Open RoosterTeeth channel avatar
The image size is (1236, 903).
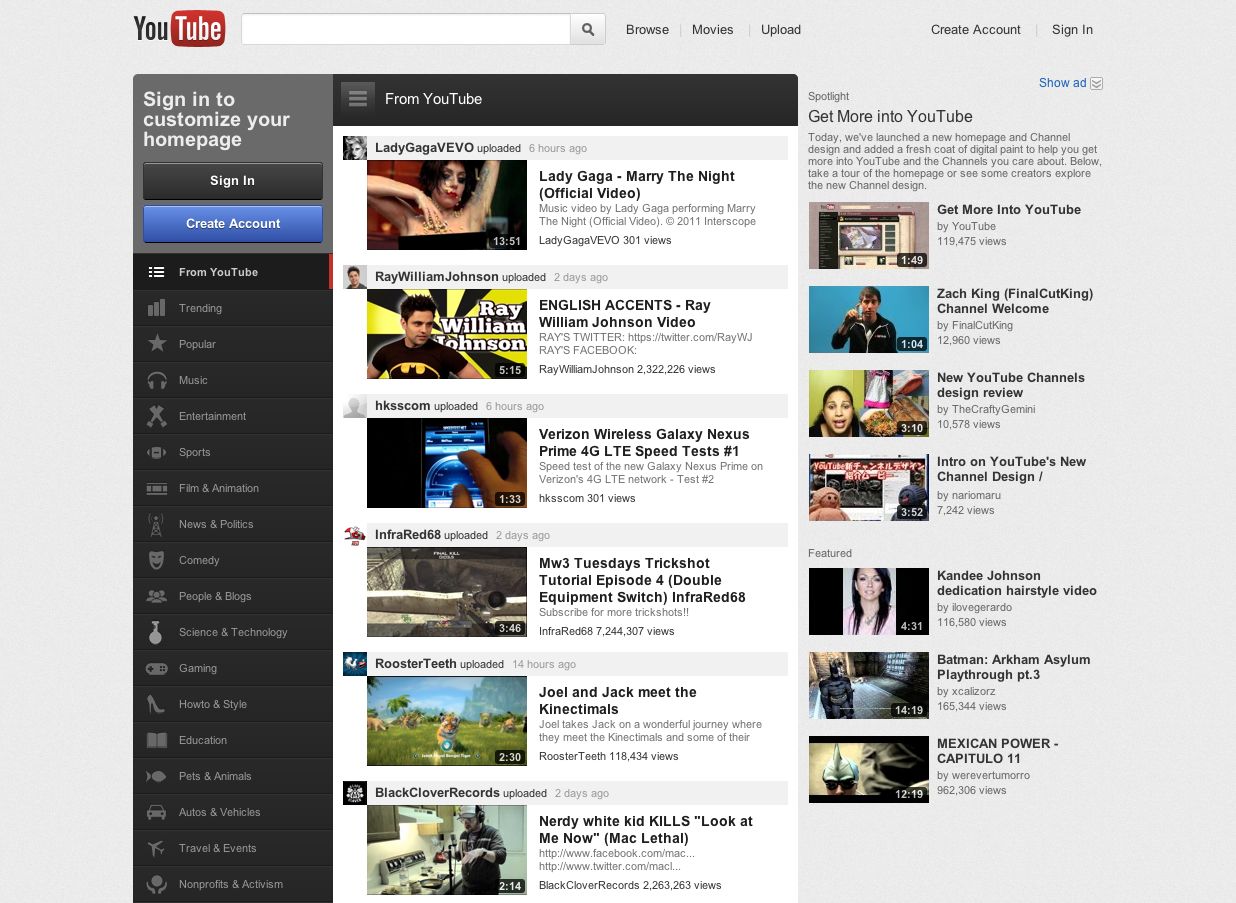pyautogui.click(x=355, y=664)
